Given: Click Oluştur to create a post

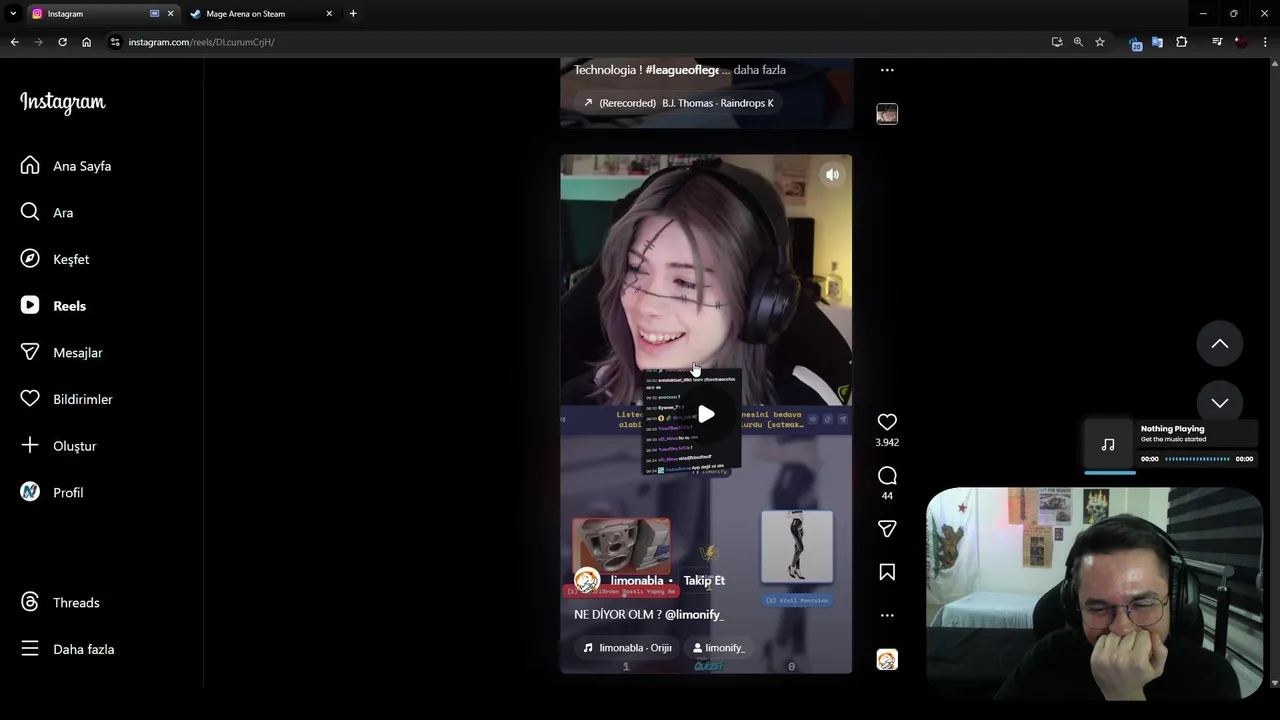Looking at the screenshot, I should click(59, 446).
